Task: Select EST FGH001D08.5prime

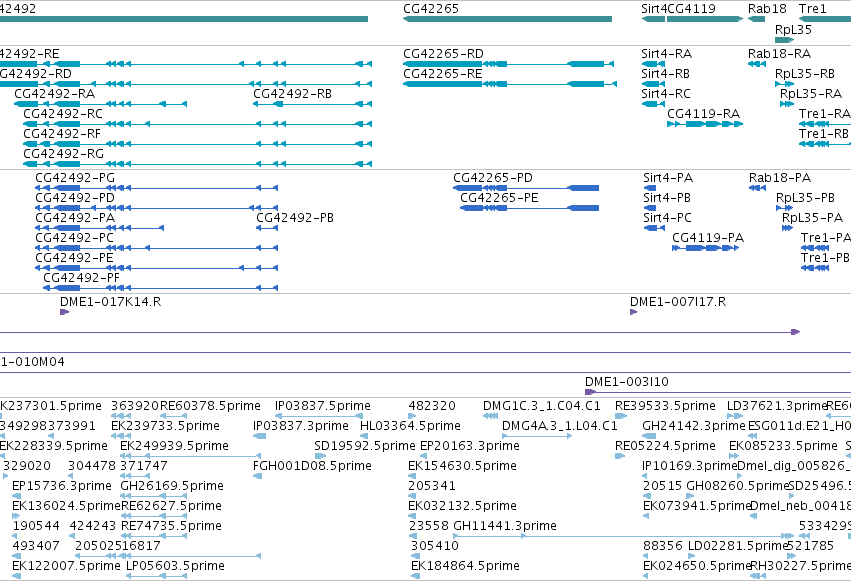Action: [x=257, y=476]
